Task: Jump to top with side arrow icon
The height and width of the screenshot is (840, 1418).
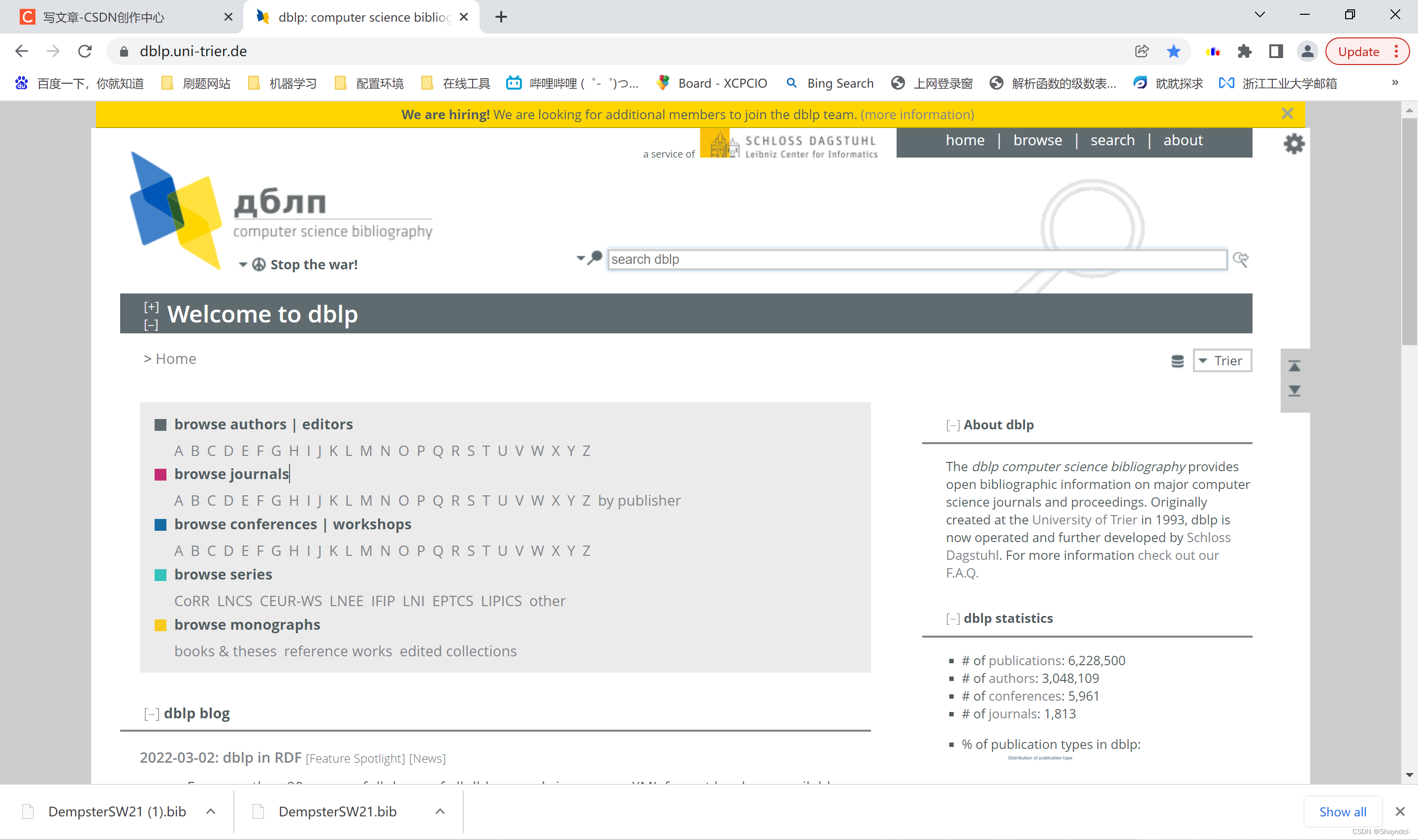Action: (x=1294, y=366)
